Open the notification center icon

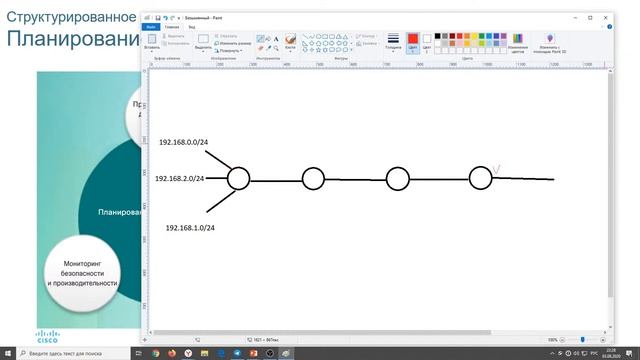coord(629,353)
